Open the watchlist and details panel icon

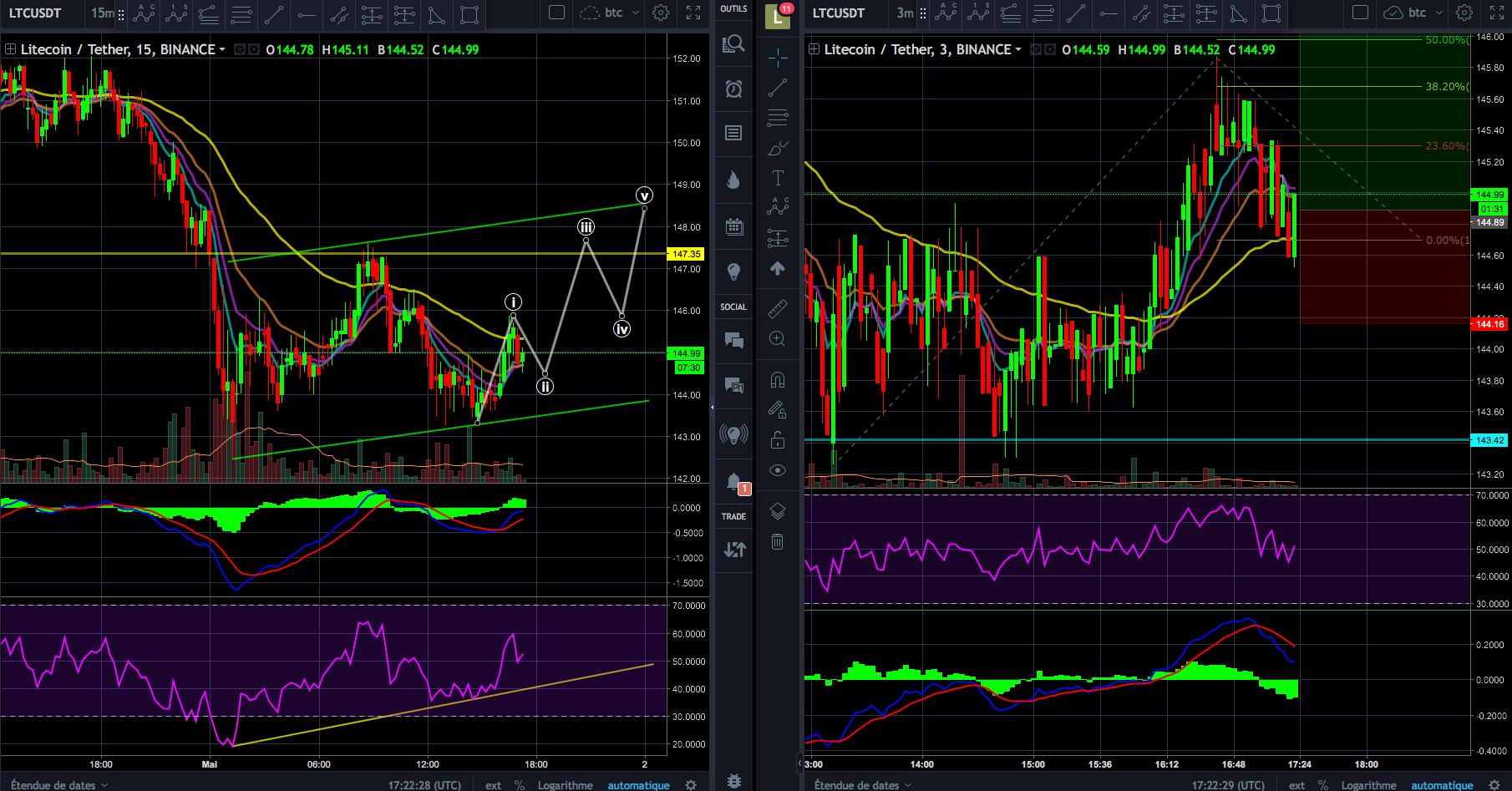click(733, 44)
